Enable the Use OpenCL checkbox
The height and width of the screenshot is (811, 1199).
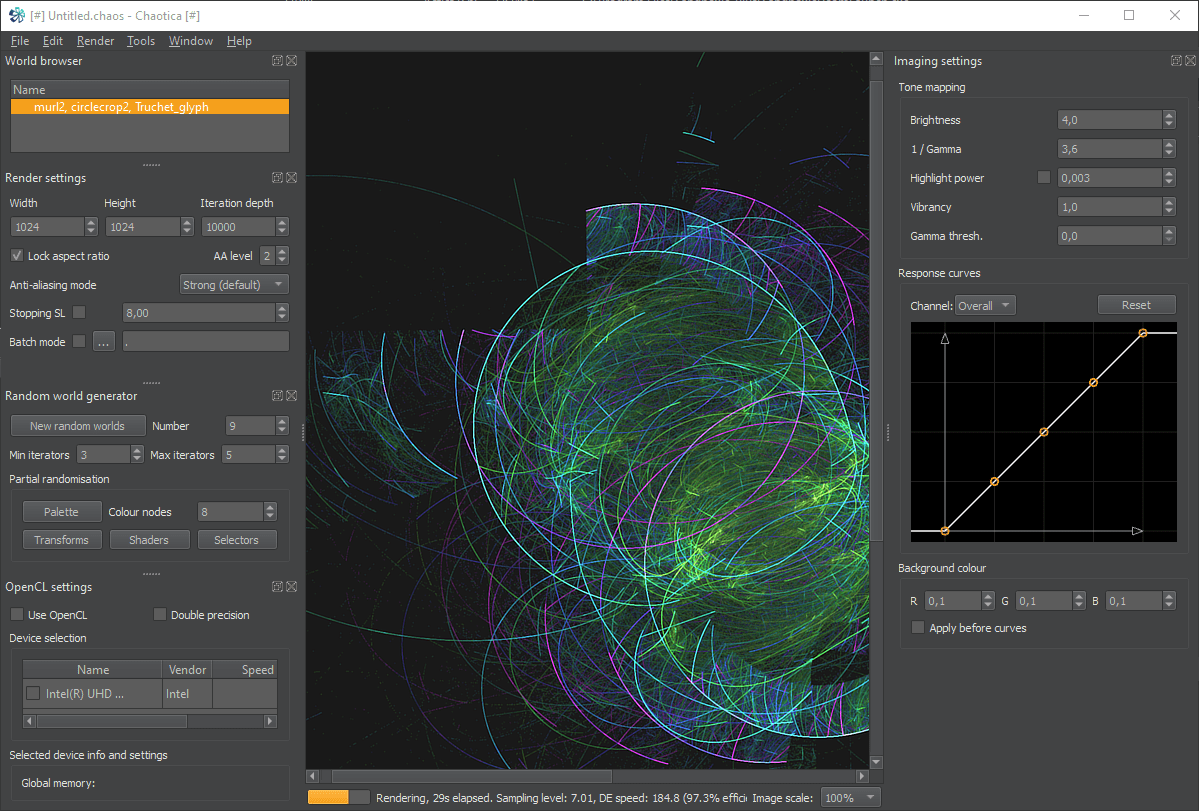click(x=17, y=615)
